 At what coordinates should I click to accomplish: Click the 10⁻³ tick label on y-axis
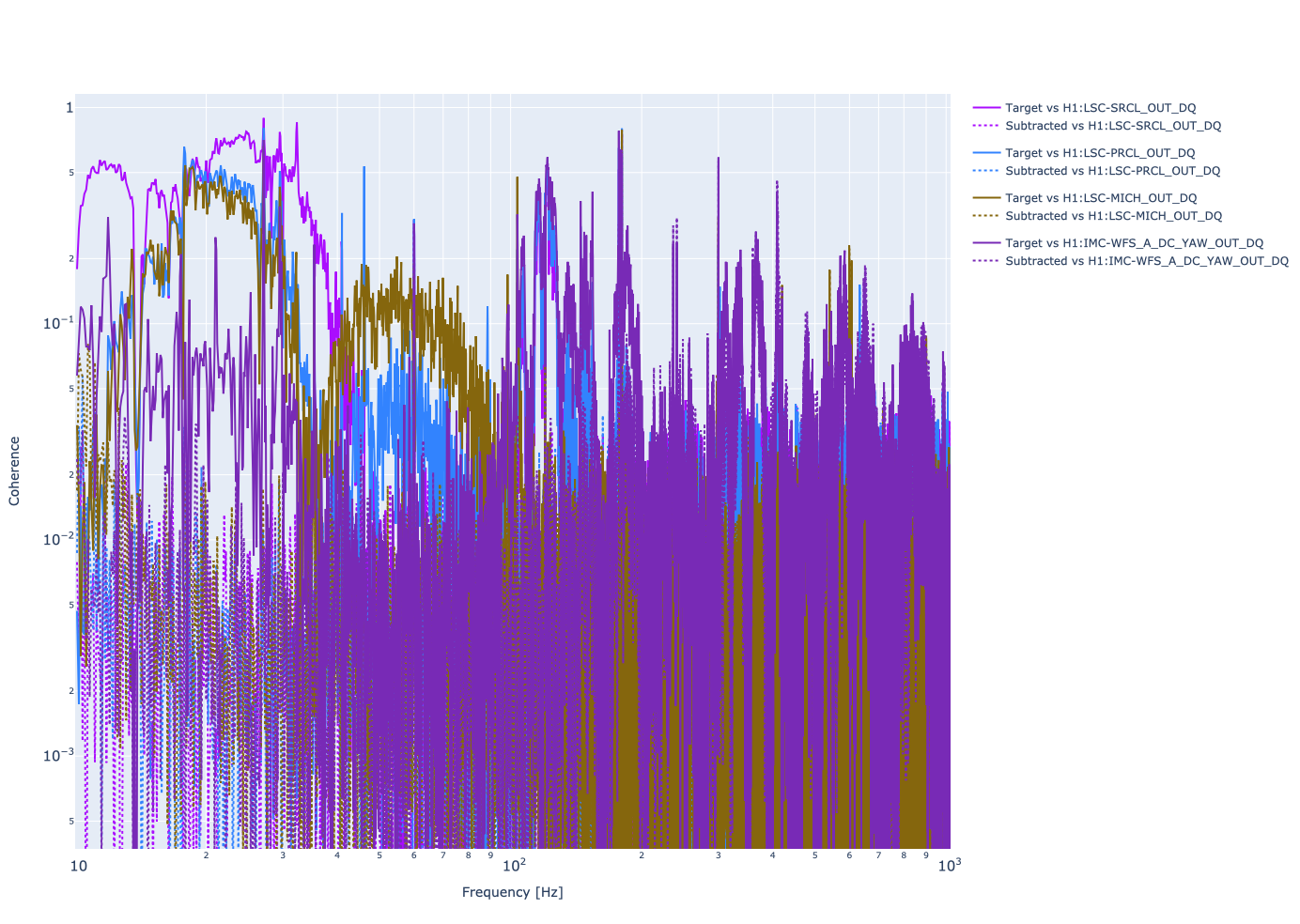click(57, 755)
